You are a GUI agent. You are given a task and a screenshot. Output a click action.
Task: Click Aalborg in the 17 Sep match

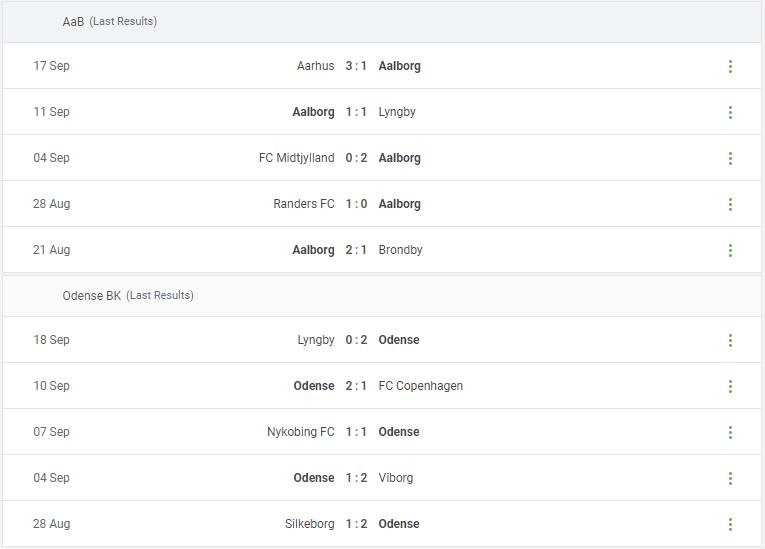click(x=400, y=66)
